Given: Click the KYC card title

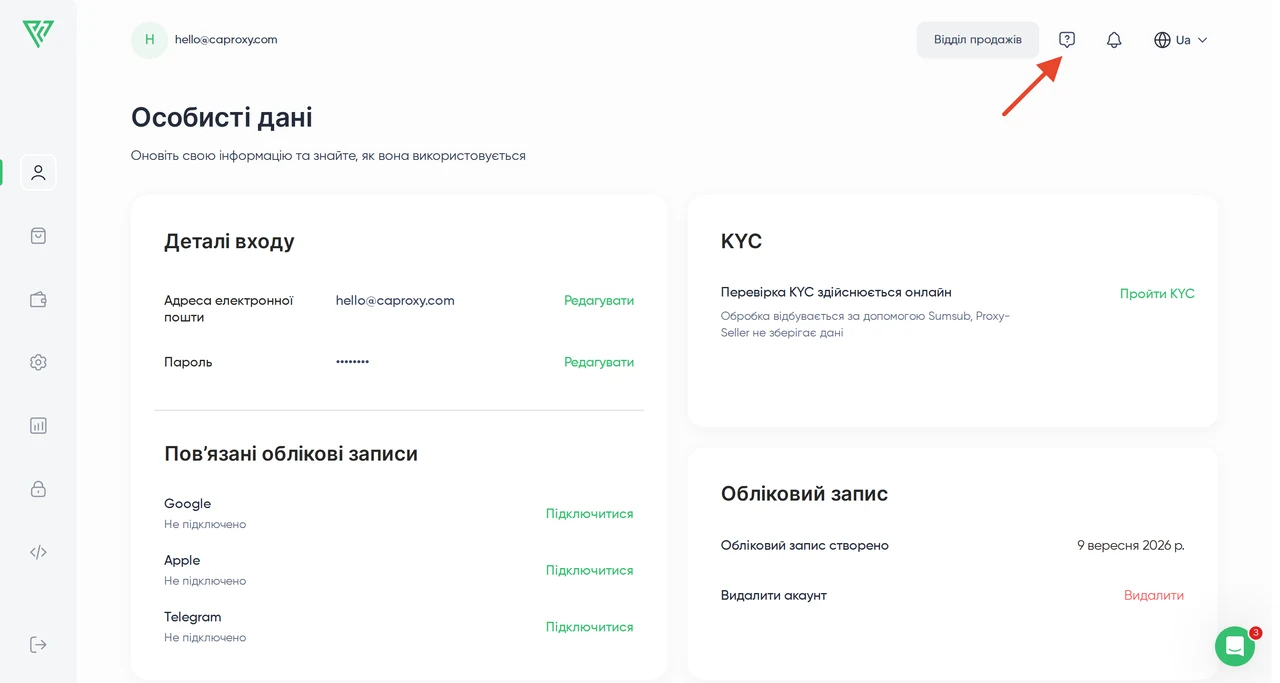Looking at the screenshot, I should click(x=741, y=242).
